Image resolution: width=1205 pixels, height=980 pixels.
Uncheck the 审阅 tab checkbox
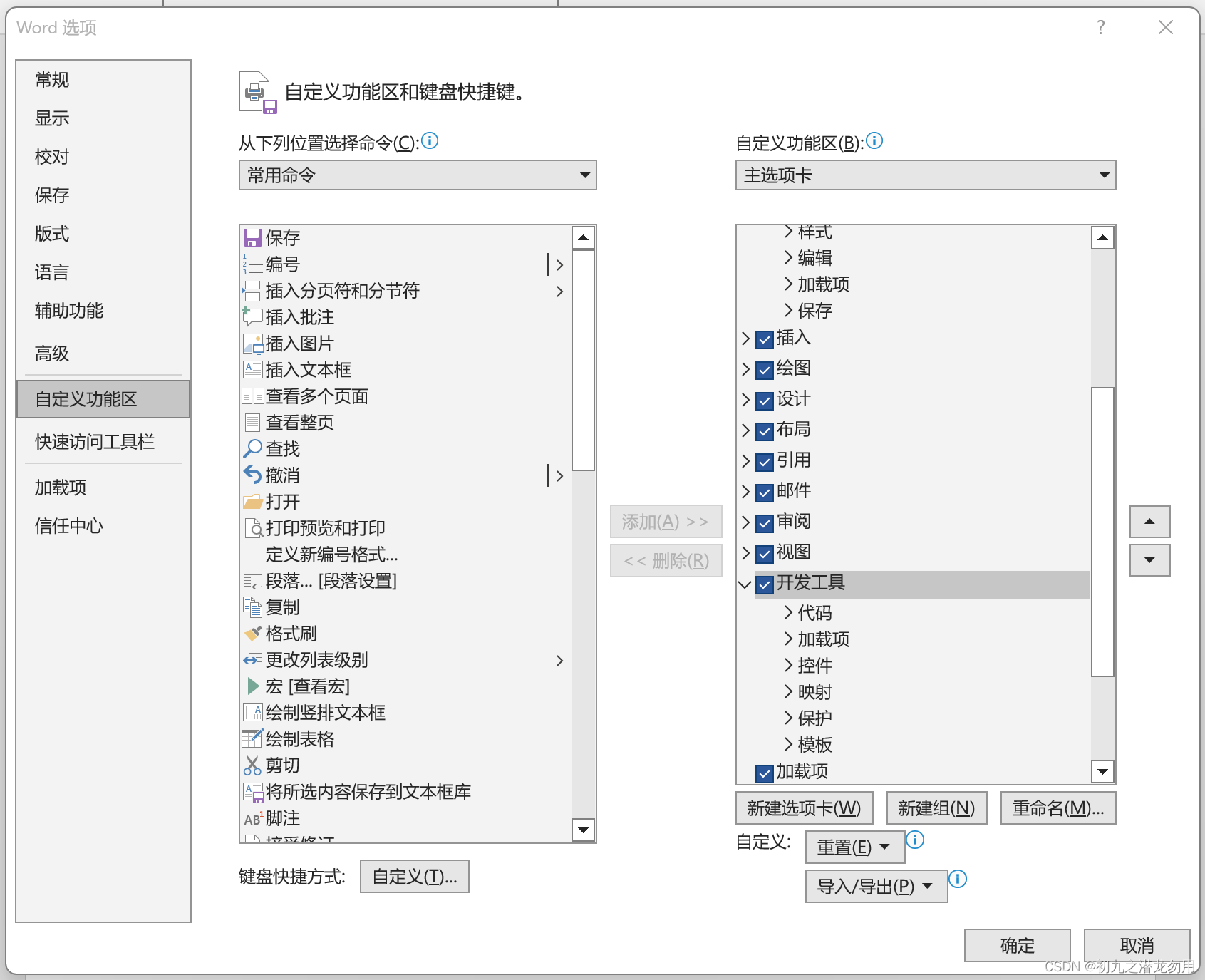pos(765,522)
